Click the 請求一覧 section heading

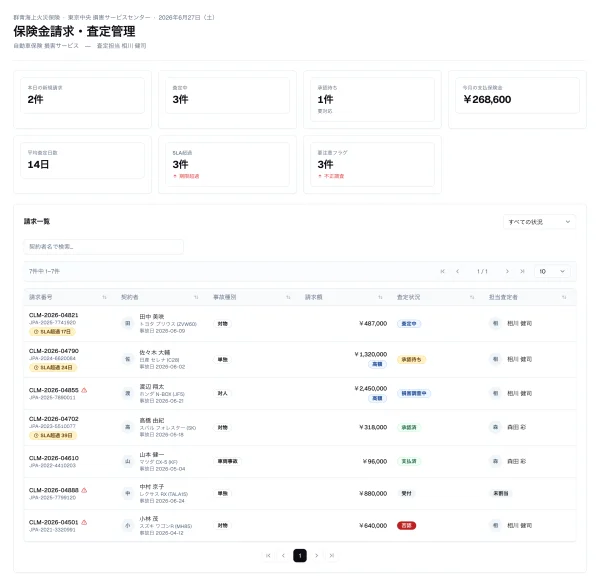(x=37, y=221)
